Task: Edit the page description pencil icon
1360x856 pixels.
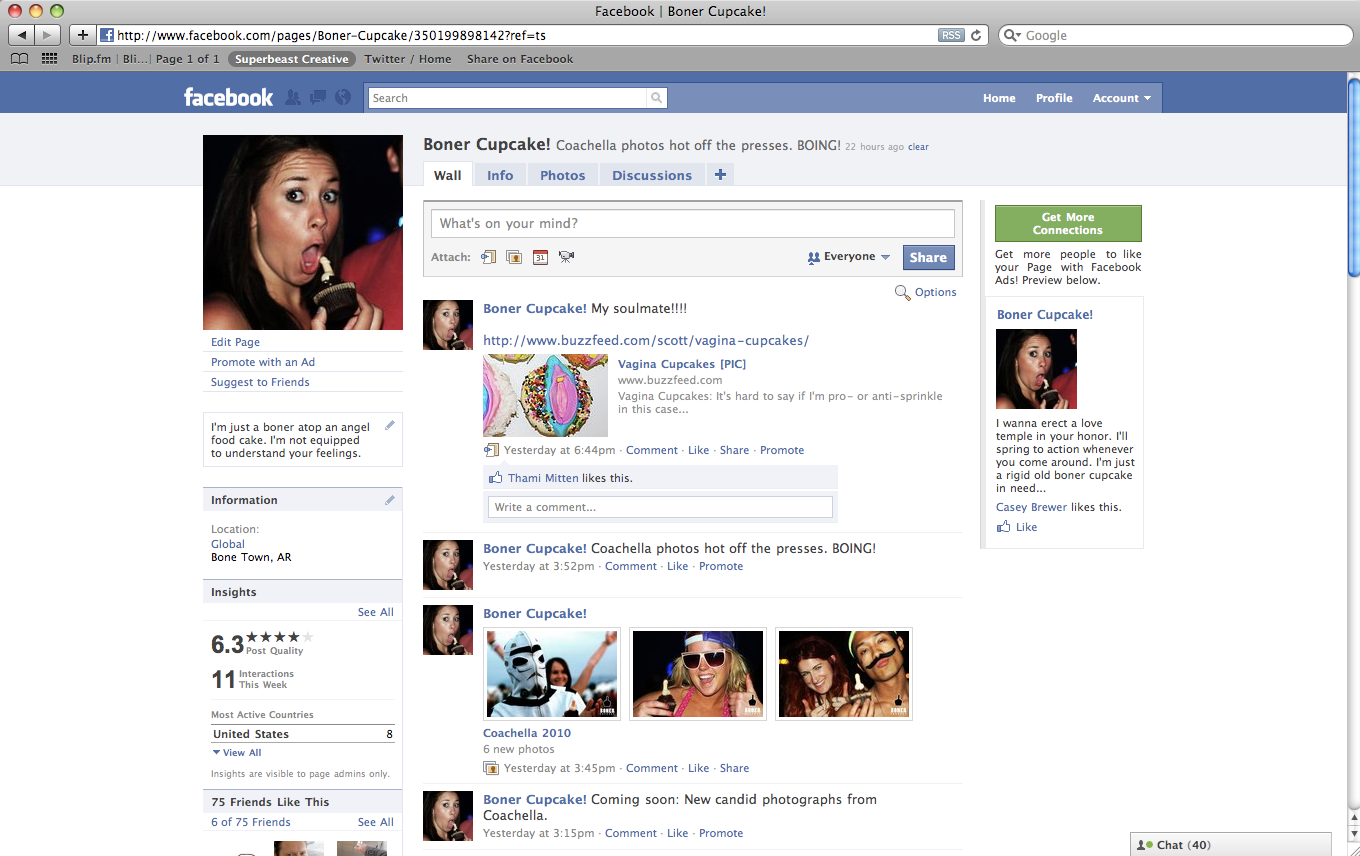Action: 390,425
